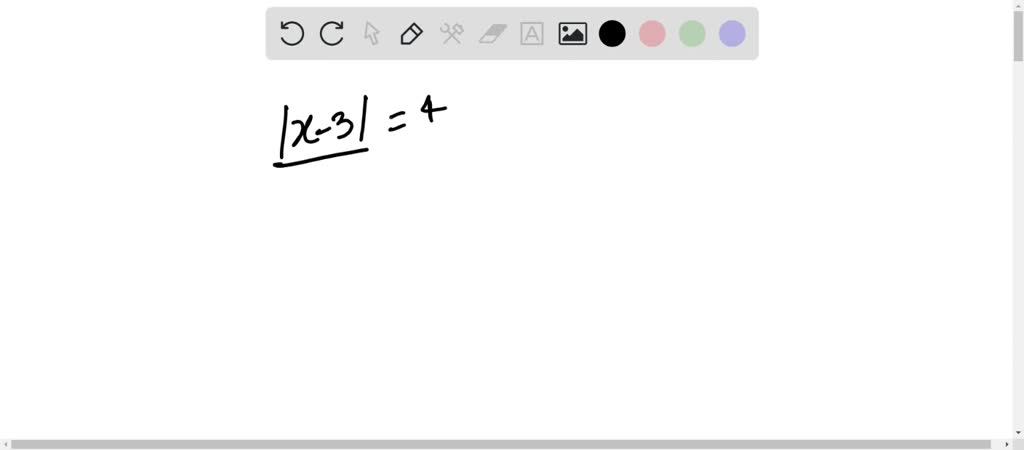1024x450 pixels.
Task: Click the scroll up arrow
Action: coord(1018,5)
